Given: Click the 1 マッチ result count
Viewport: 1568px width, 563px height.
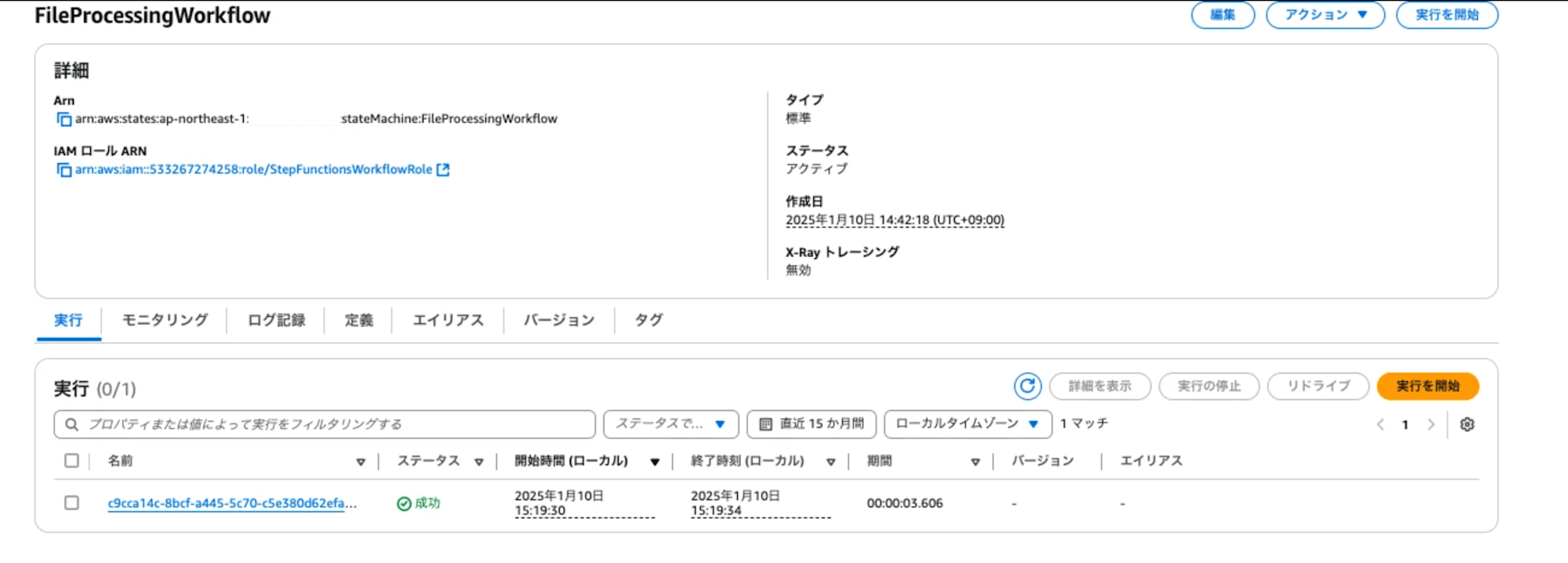Looking at the screenshot, I should tap(1084, 423).
